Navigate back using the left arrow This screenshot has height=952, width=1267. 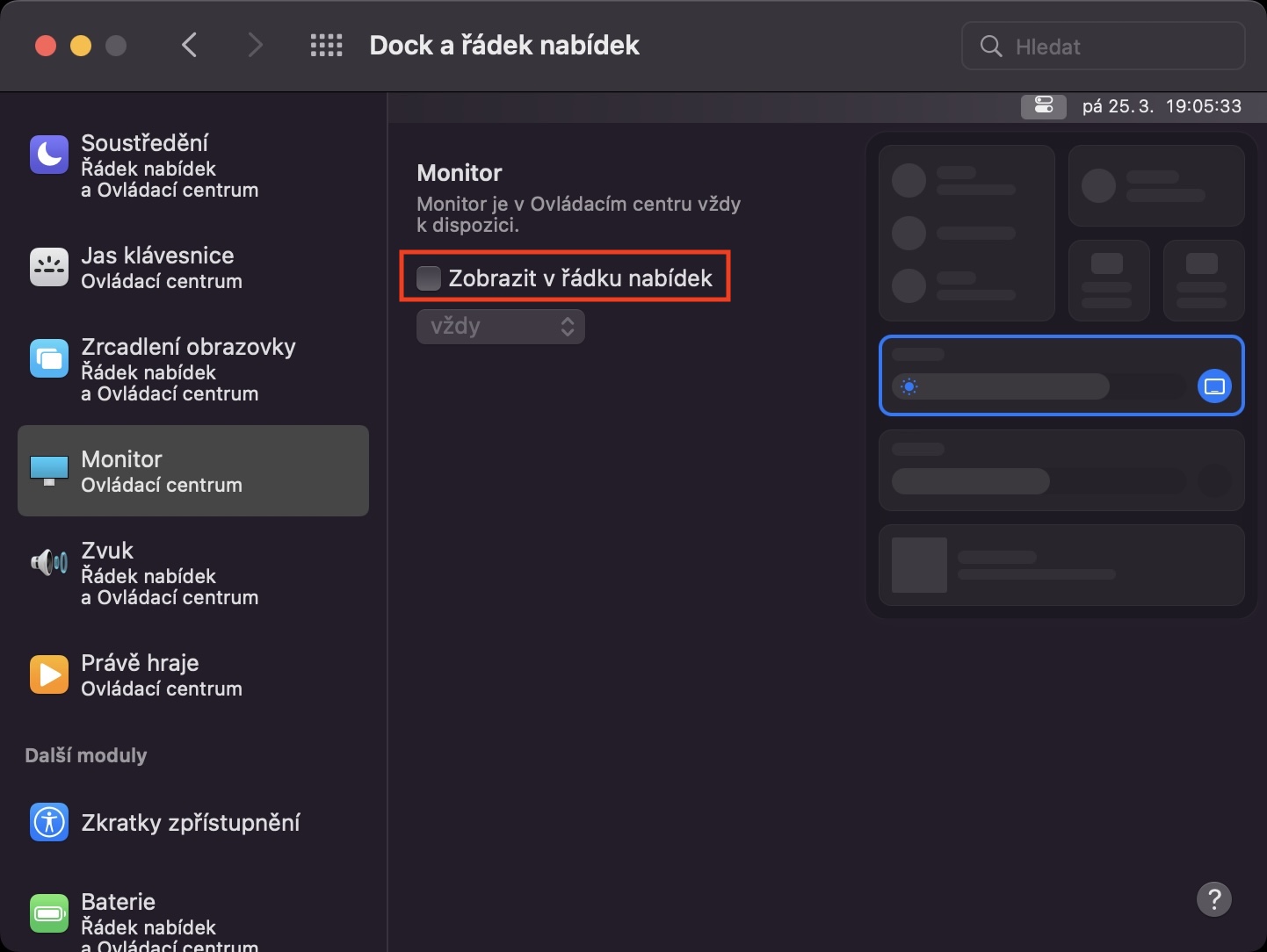pyautogui.click(x=189, y=45)
